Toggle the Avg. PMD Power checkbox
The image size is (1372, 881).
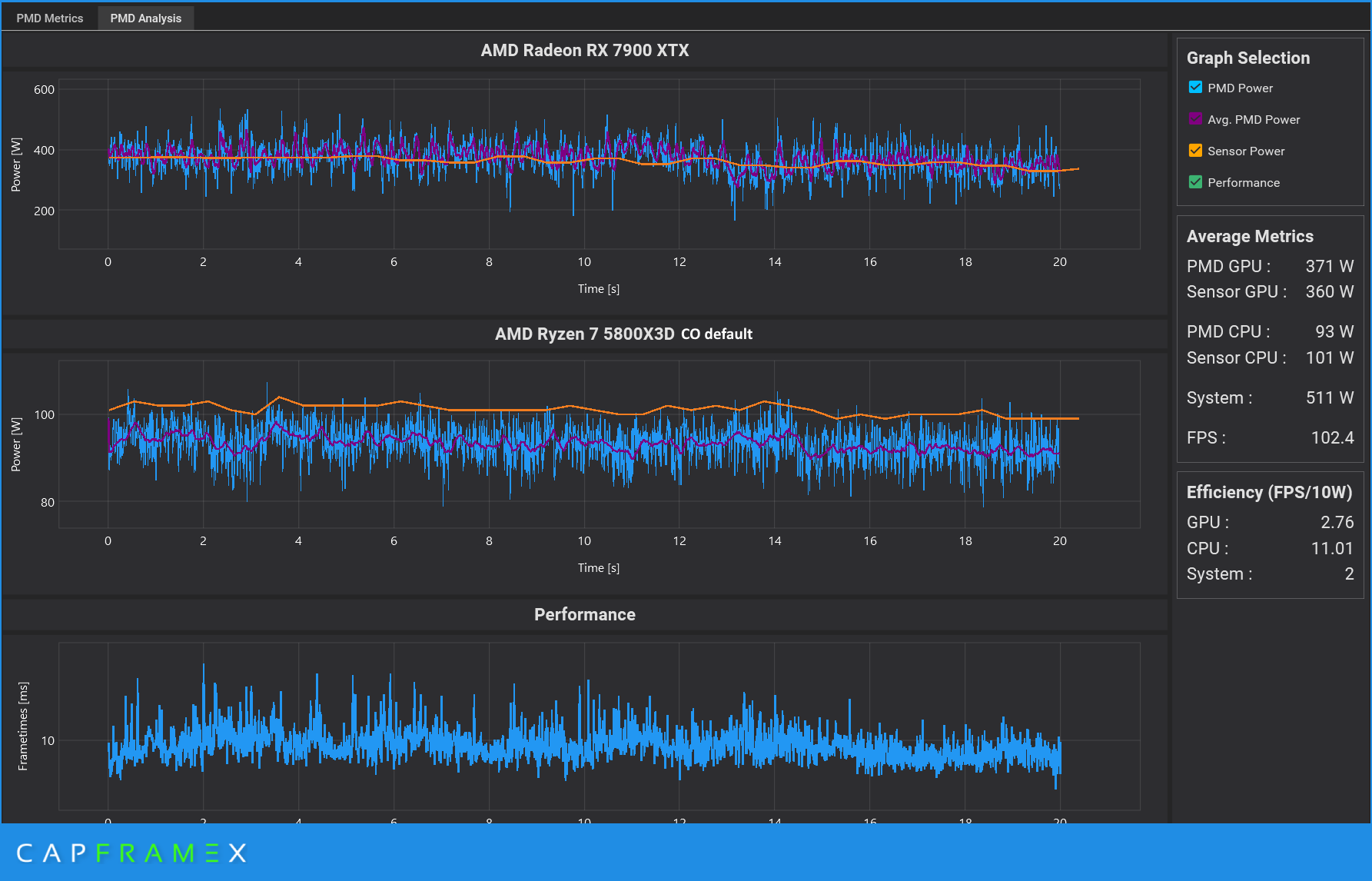pyautogui.click(x=1195, y=119)
